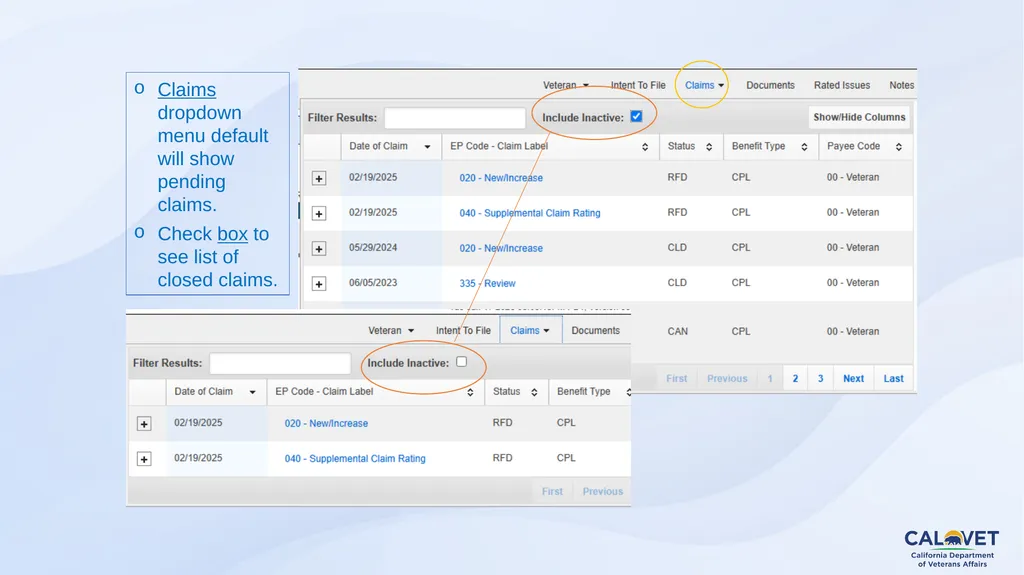
Task: Open 040 - Supplemental Claim Rating link upper table
Action: tap(530, 213)
